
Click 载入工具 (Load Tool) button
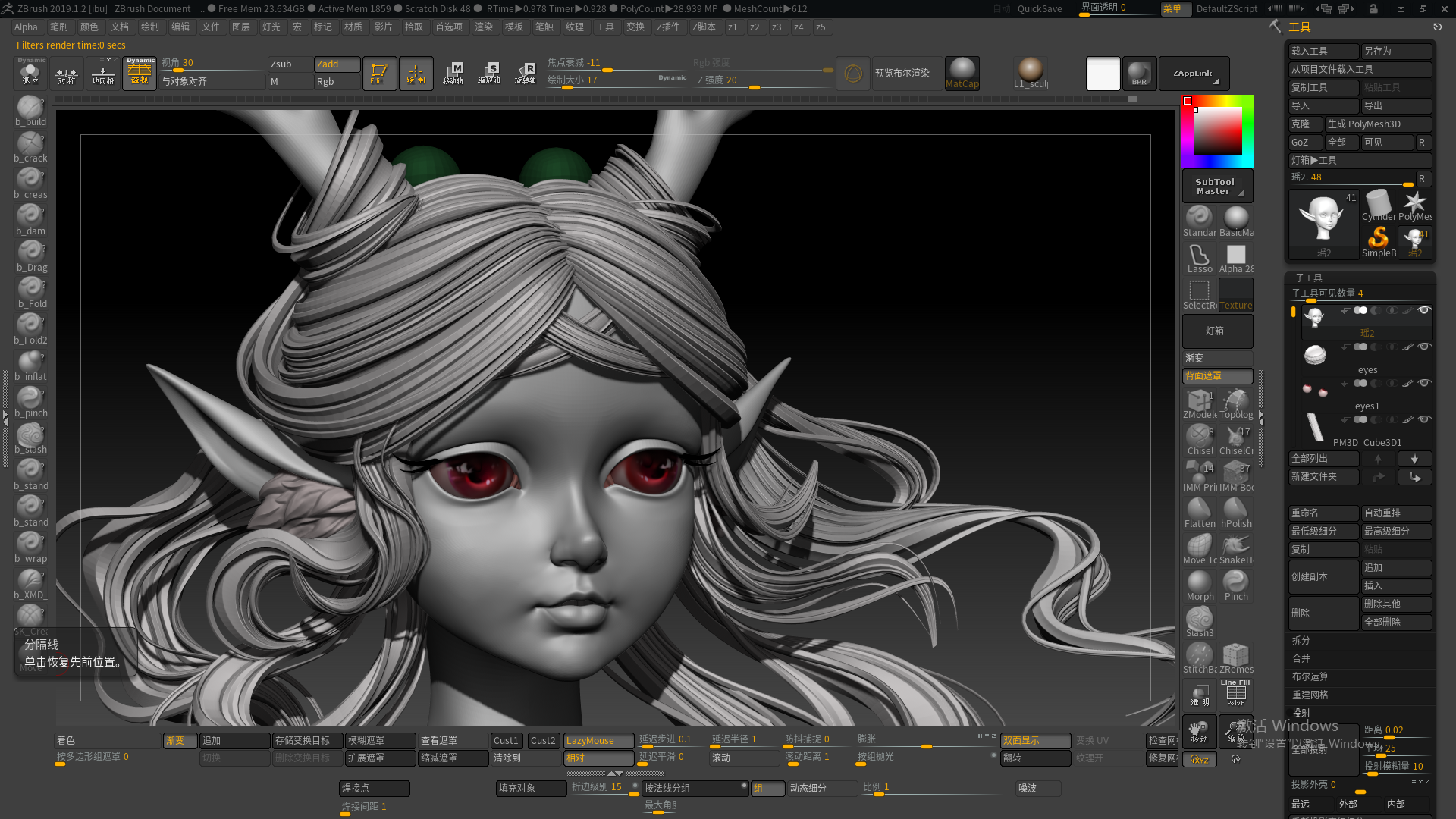(1324, 51)
